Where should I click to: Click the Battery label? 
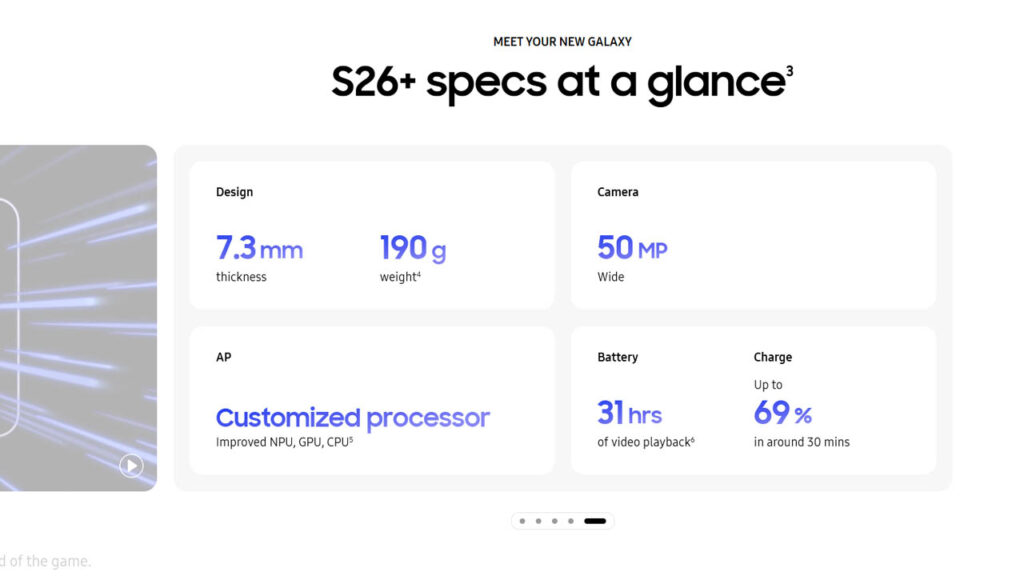pyautogui.click(x=617, y=357)
